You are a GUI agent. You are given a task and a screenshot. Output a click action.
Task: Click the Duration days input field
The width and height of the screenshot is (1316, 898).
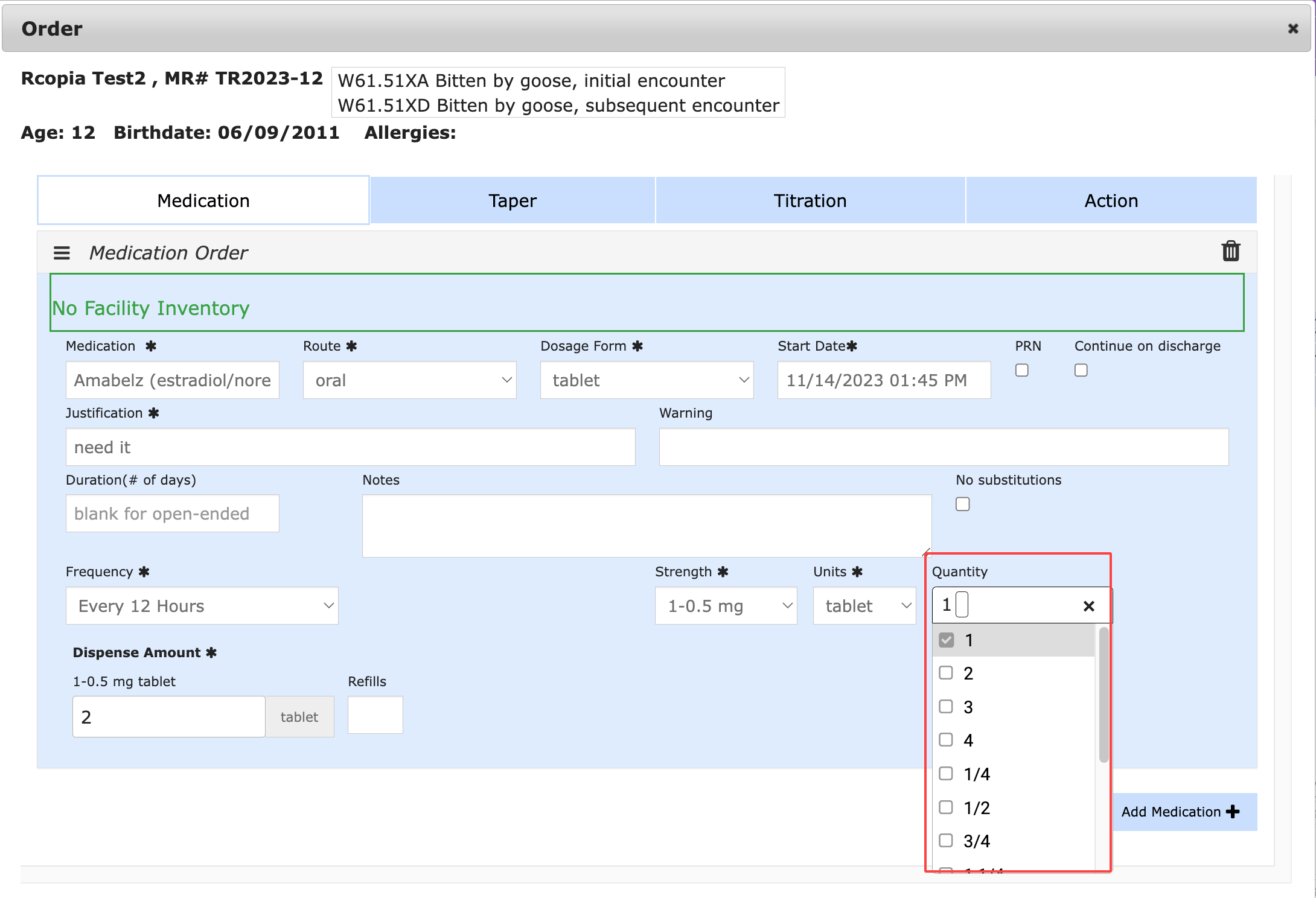[172, 514]
